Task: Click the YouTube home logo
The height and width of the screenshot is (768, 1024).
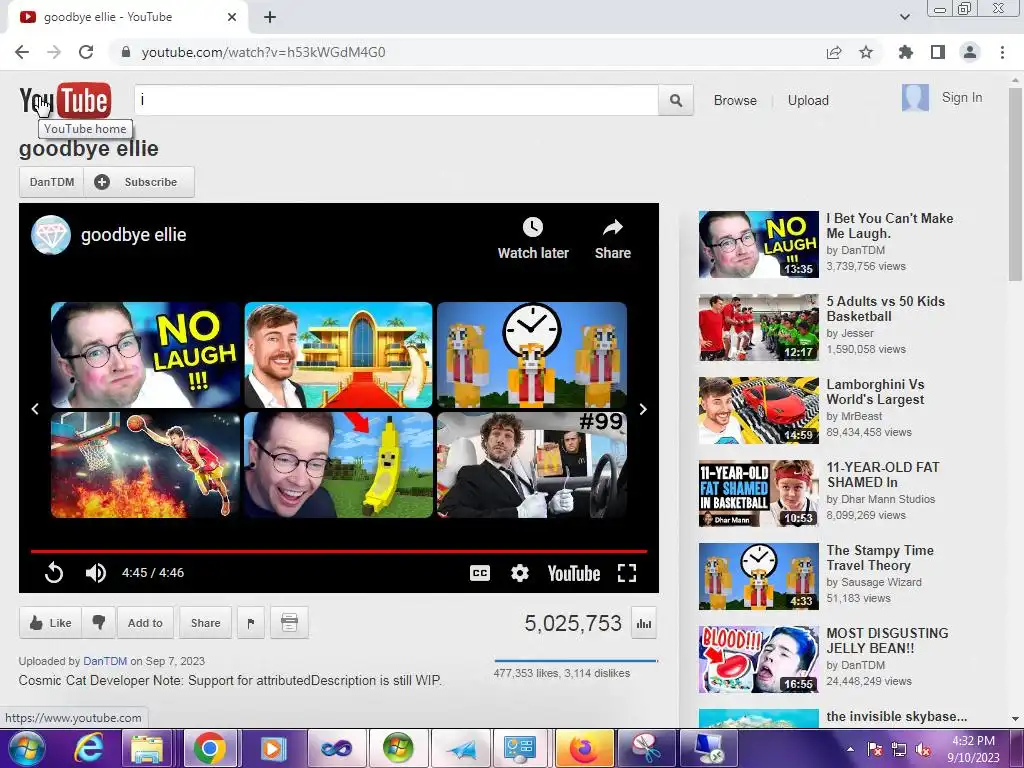Action: [65, 100]
